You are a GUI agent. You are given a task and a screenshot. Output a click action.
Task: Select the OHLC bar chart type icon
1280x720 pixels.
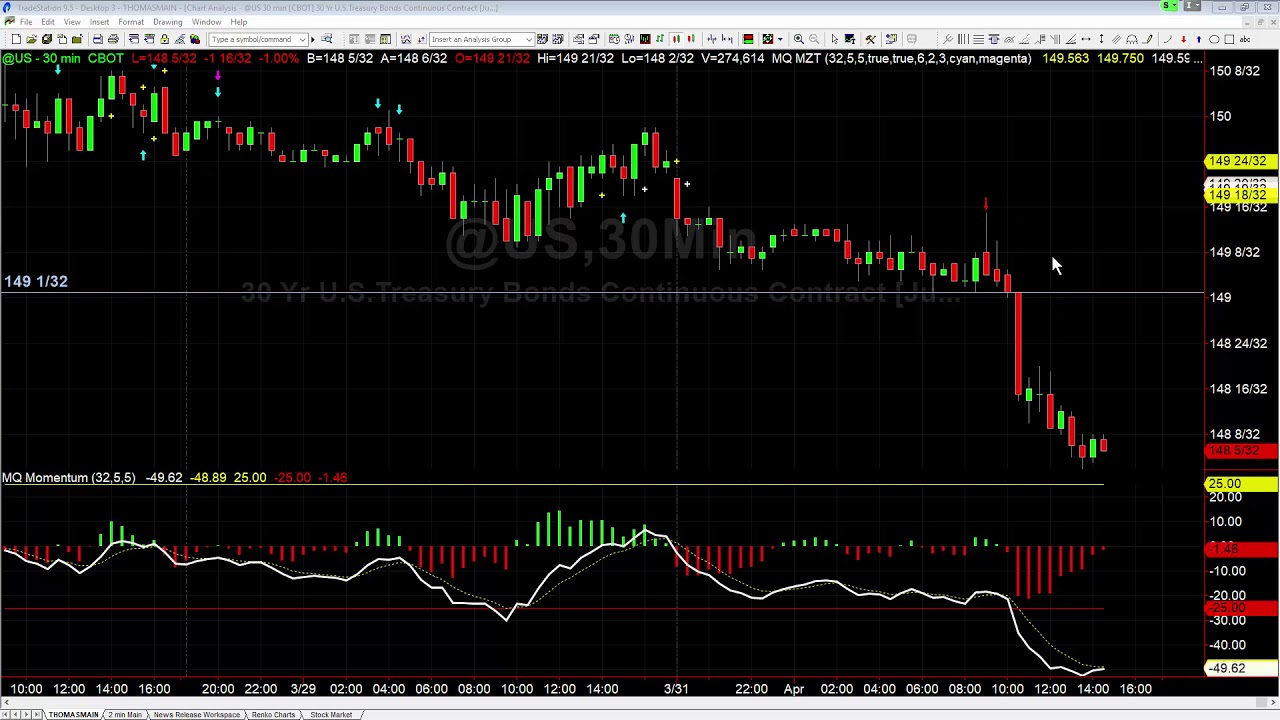pos(660,39)
